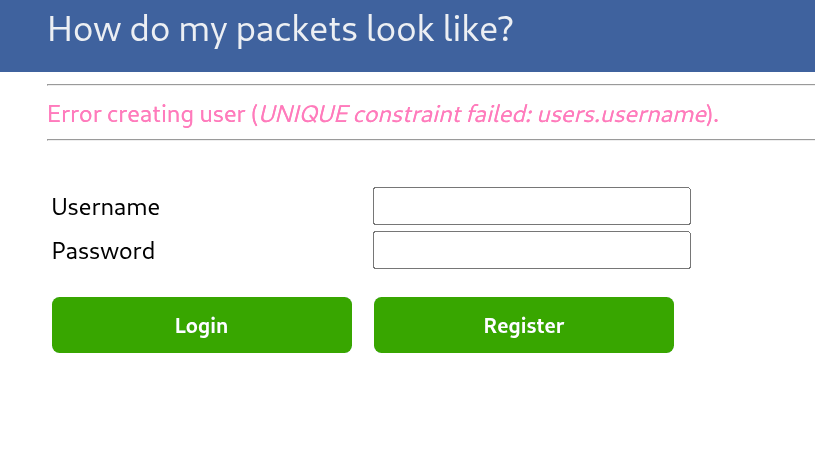Click the word 'How' in the title
Screen dimensions: 815x449
[x=74, y=29]
